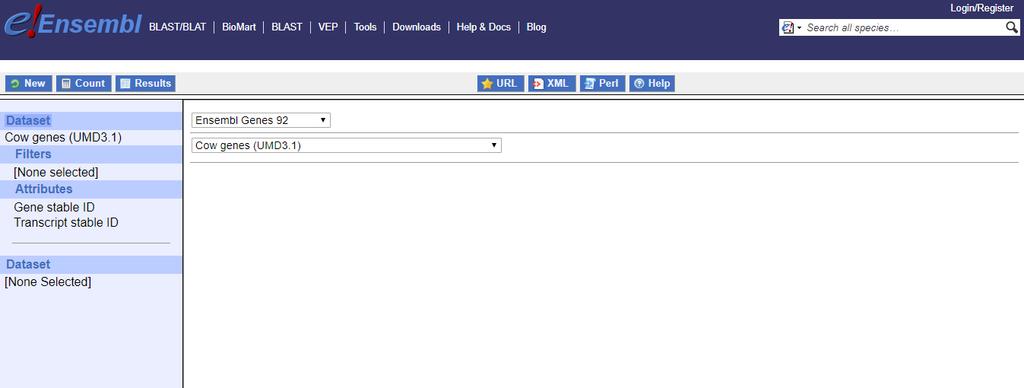Click [None selected] under Filters
The height and width of the screenshot is (388, 1024).
[x=56, y=172]
